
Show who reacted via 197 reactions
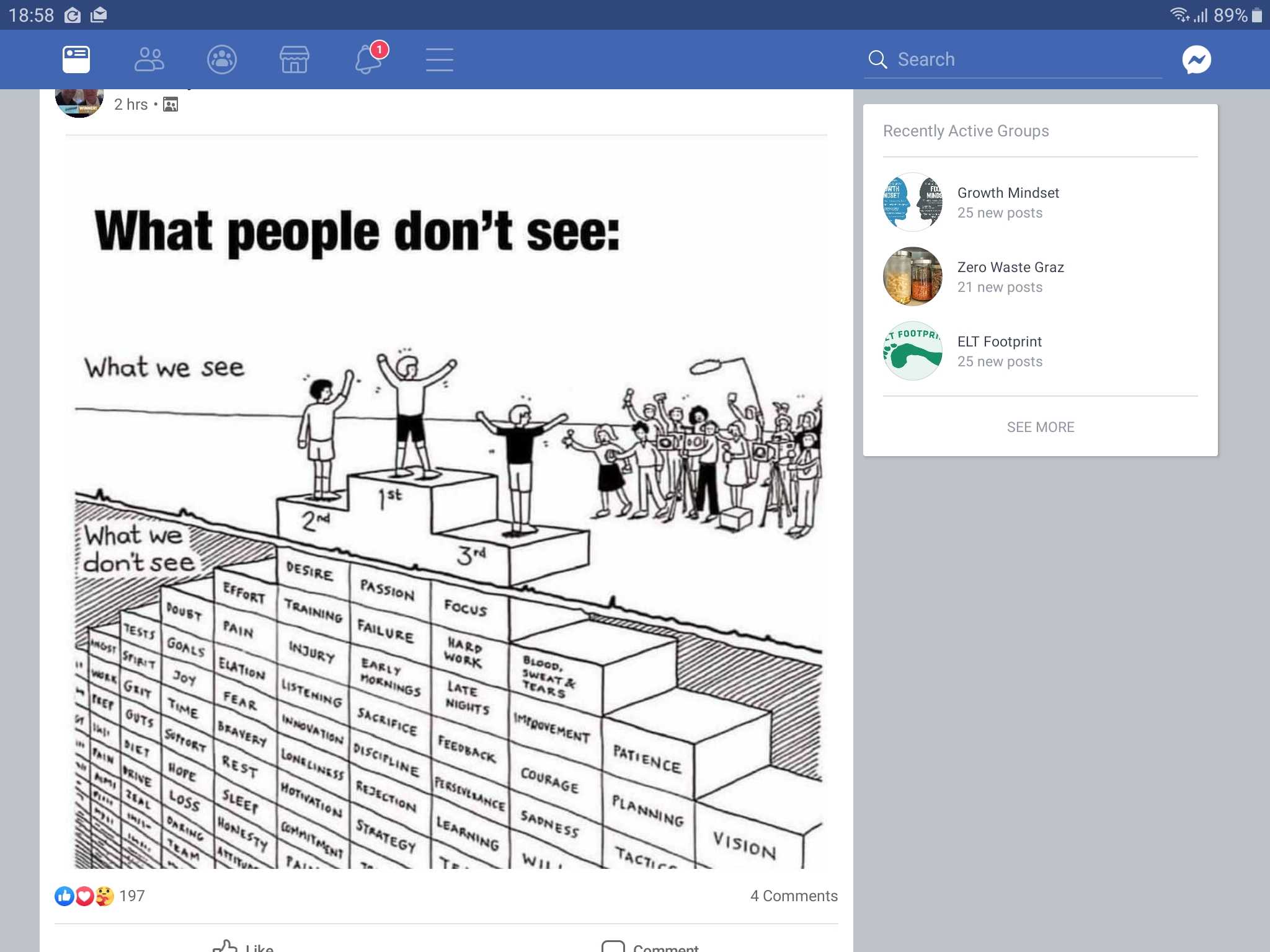[x=100, y=896]
